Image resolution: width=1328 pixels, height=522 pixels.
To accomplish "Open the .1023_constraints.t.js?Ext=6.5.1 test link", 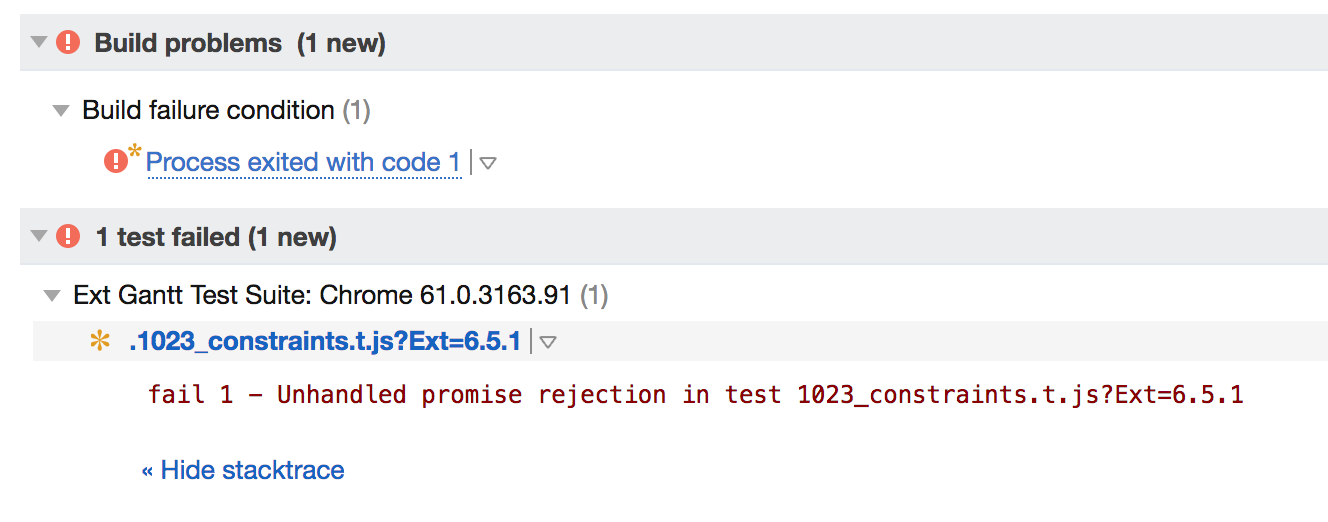I will click(325, 342).
